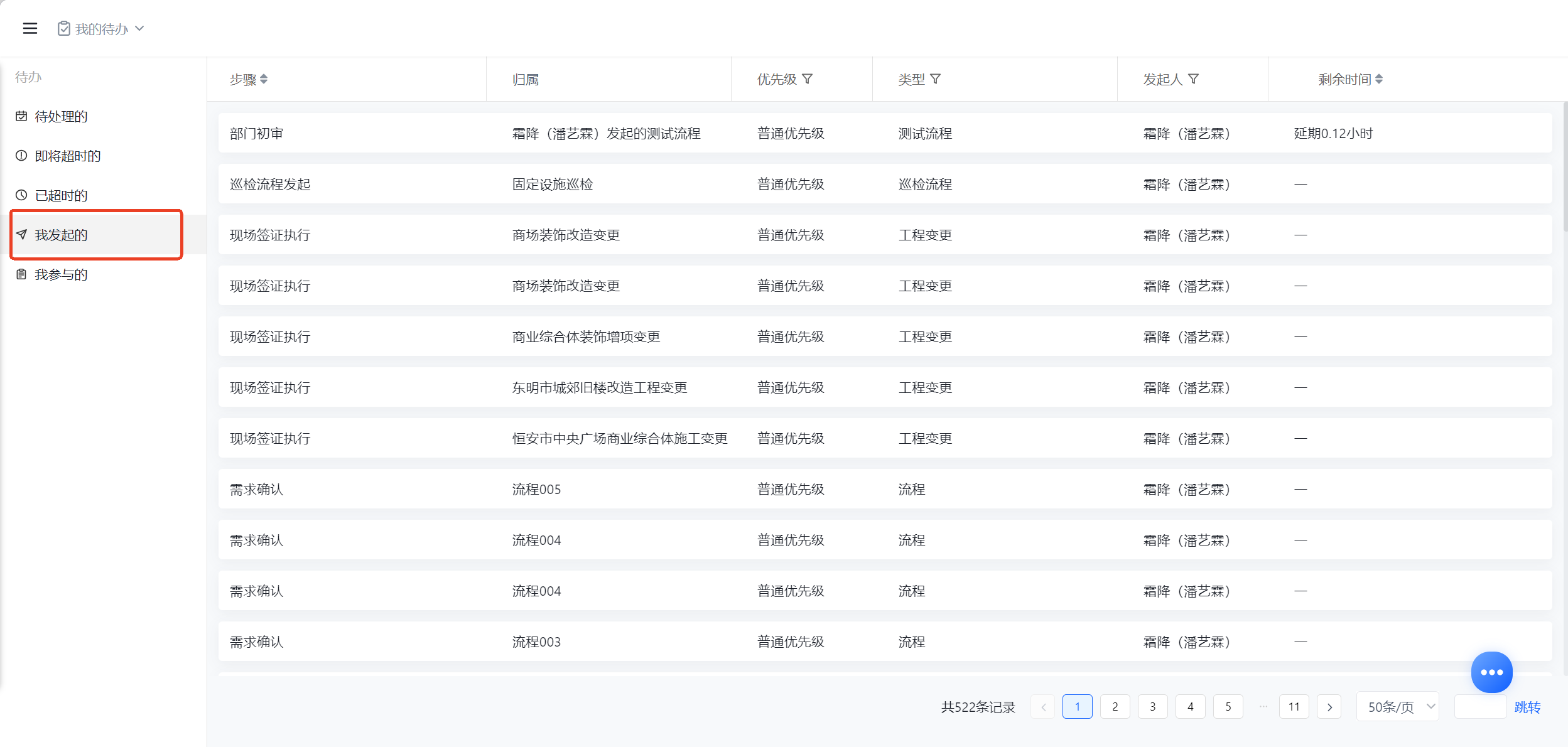Click 固定设施巡检 cell
Screen dimensions: 1568x747
coord(553,185)
